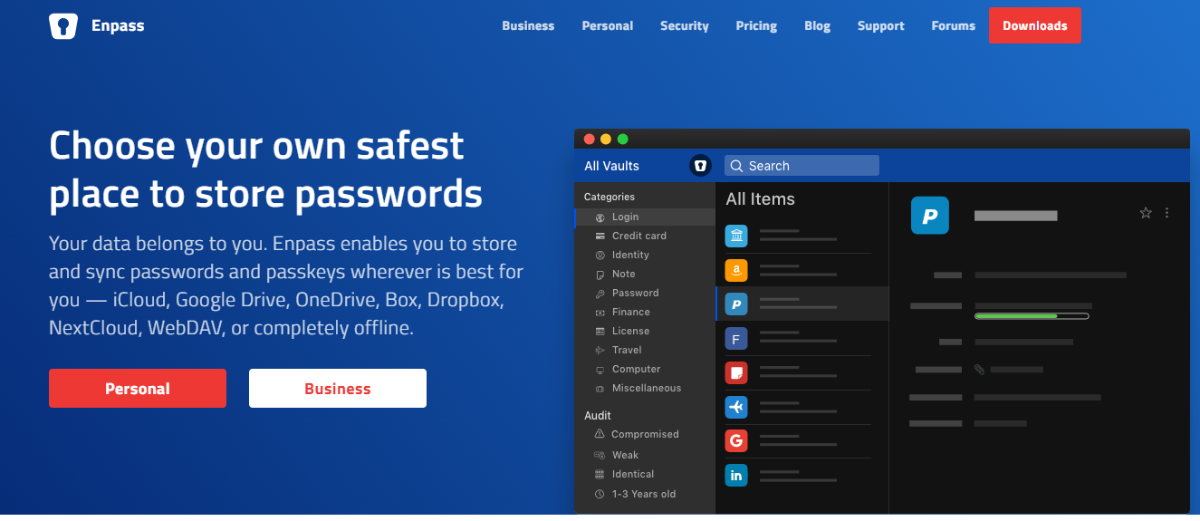Screen dimensions: 1200x521
Task: Click the Login category icon
Action: click(x=600, y=217)
